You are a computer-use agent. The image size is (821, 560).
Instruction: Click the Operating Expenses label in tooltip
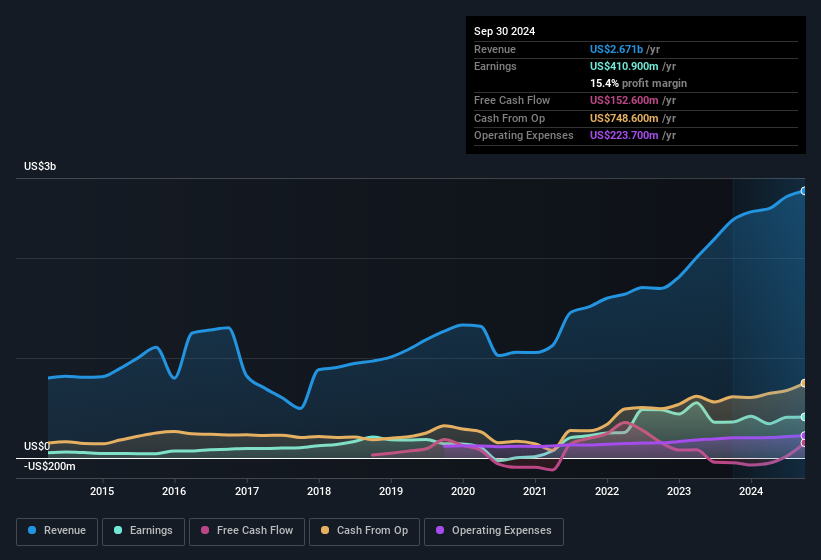pos(524,136)
